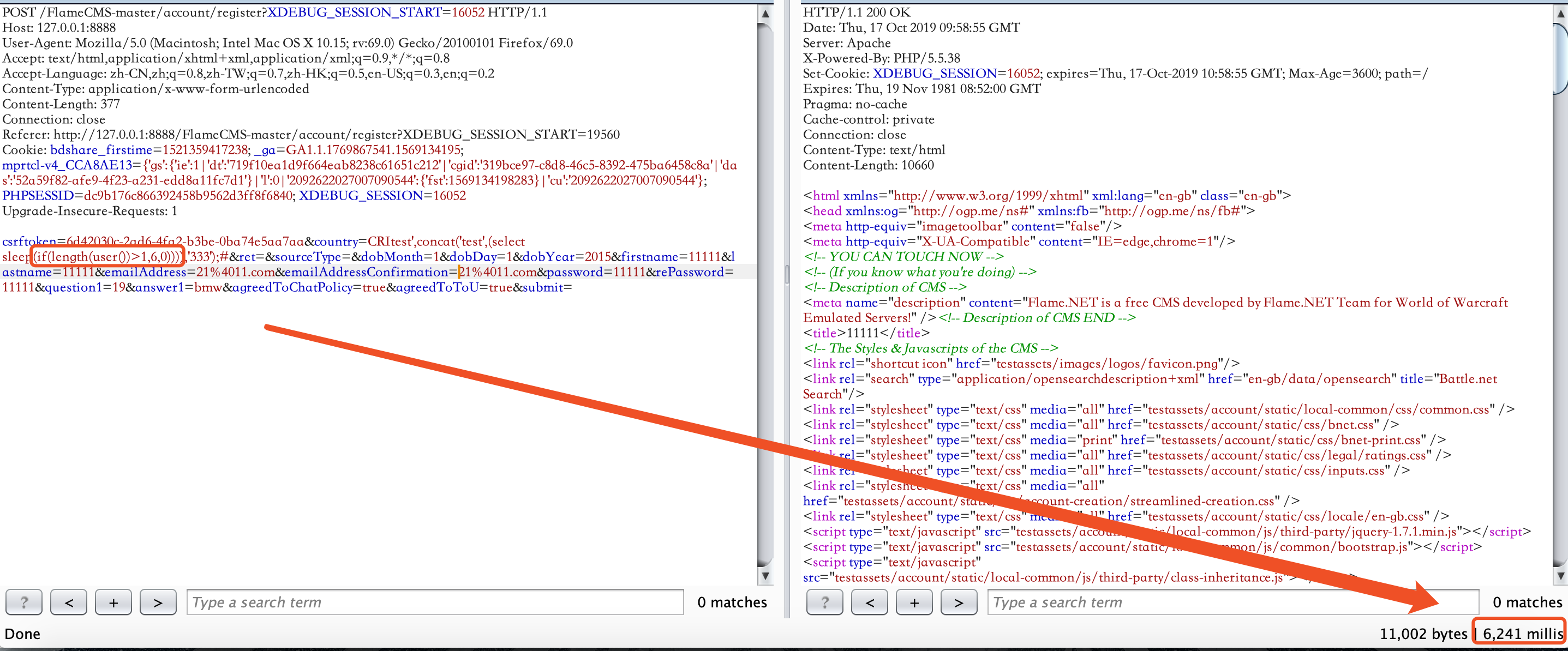
Task: Click the divider handle between request and response
Action: click(x=787, y=274)
